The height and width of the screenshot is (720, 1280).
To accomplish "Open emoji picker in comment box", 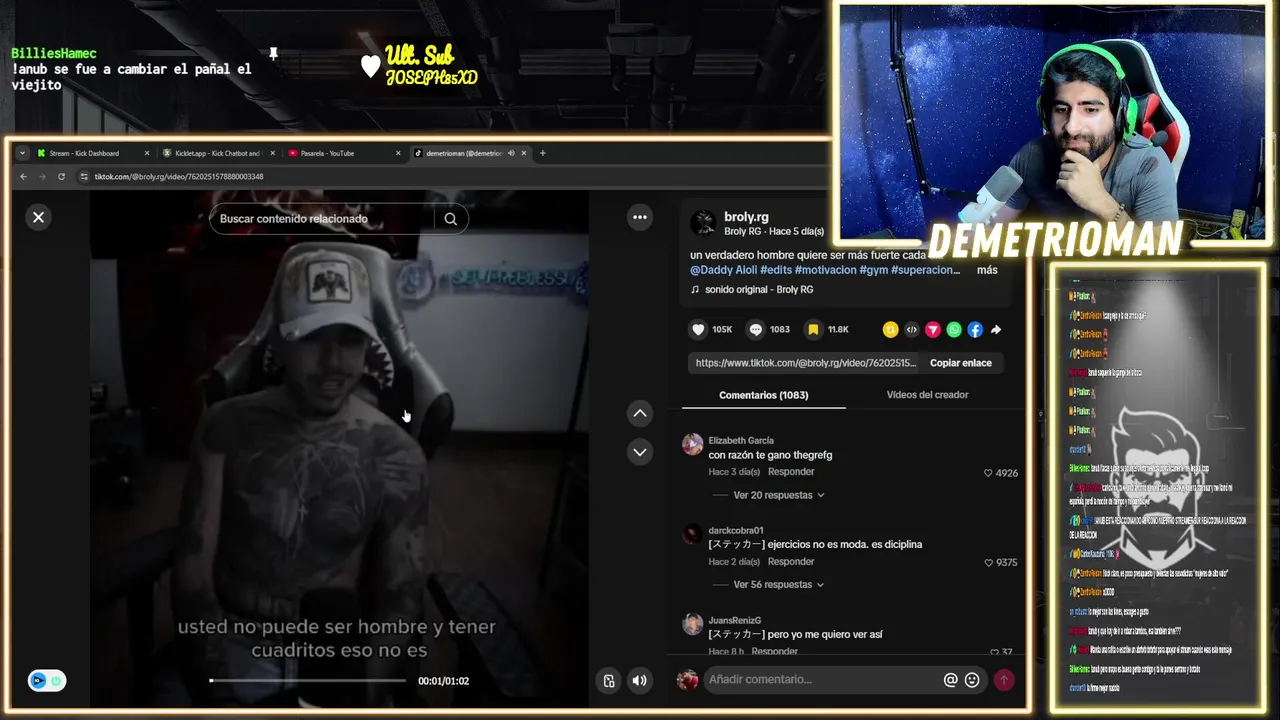I will tap(972, 680).
